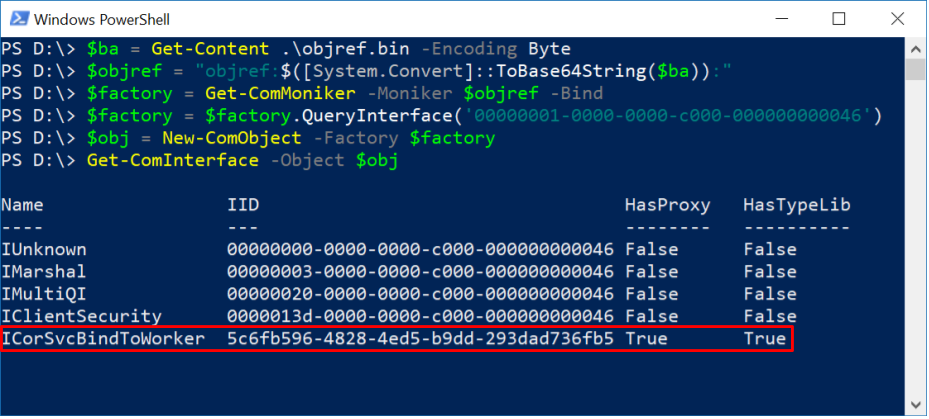
Task: Click the HasTypeLib column header
Action: (x=796, y=205)
